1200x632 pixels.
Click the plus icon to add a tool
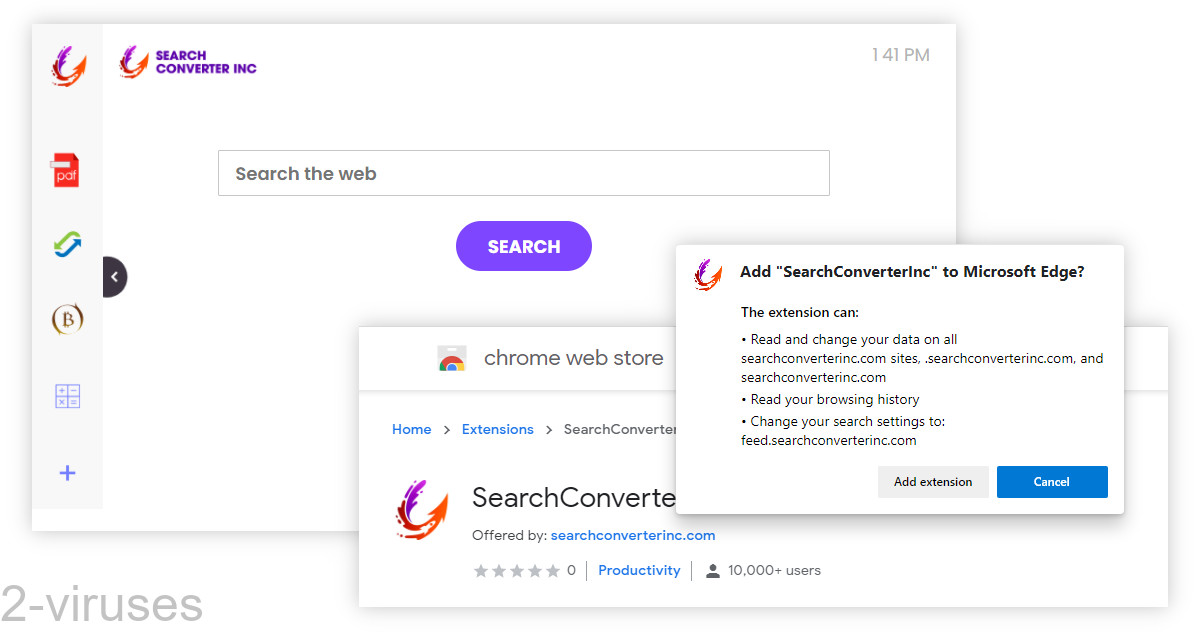67,472
